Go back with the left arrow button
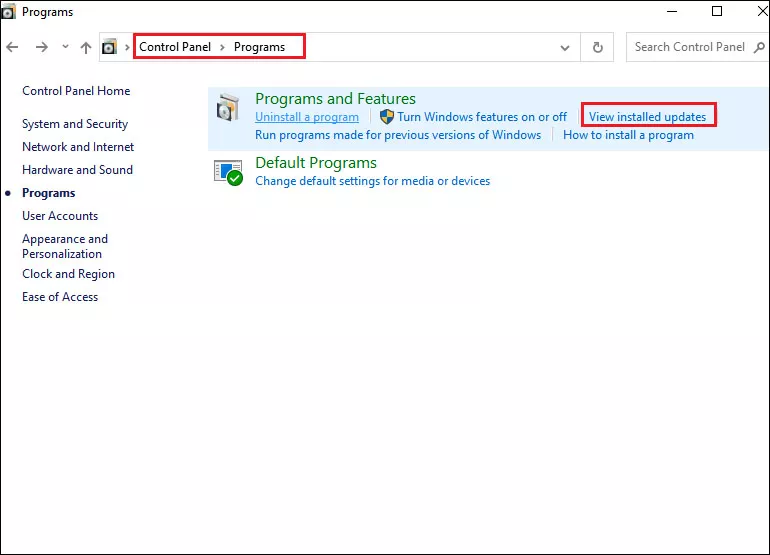This screenshot has height=555, width=770. (12, 47)
